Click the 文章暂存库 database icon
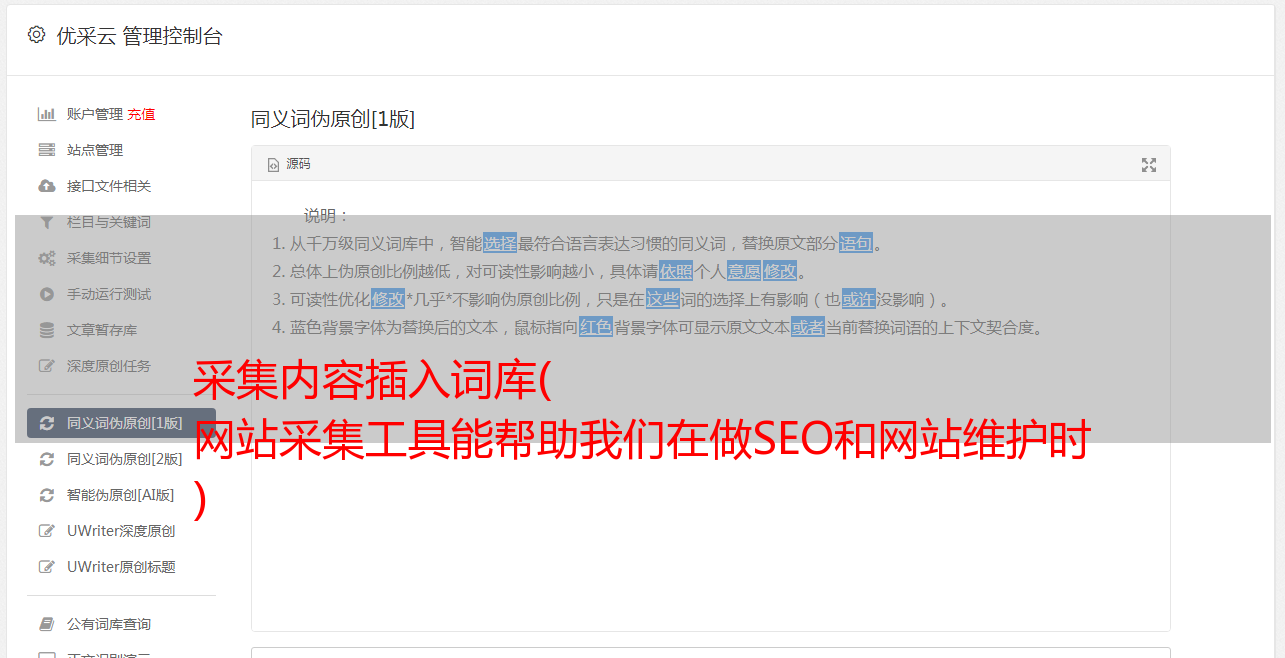Screen dimensions: 1285x658 (x=46, y=330)
